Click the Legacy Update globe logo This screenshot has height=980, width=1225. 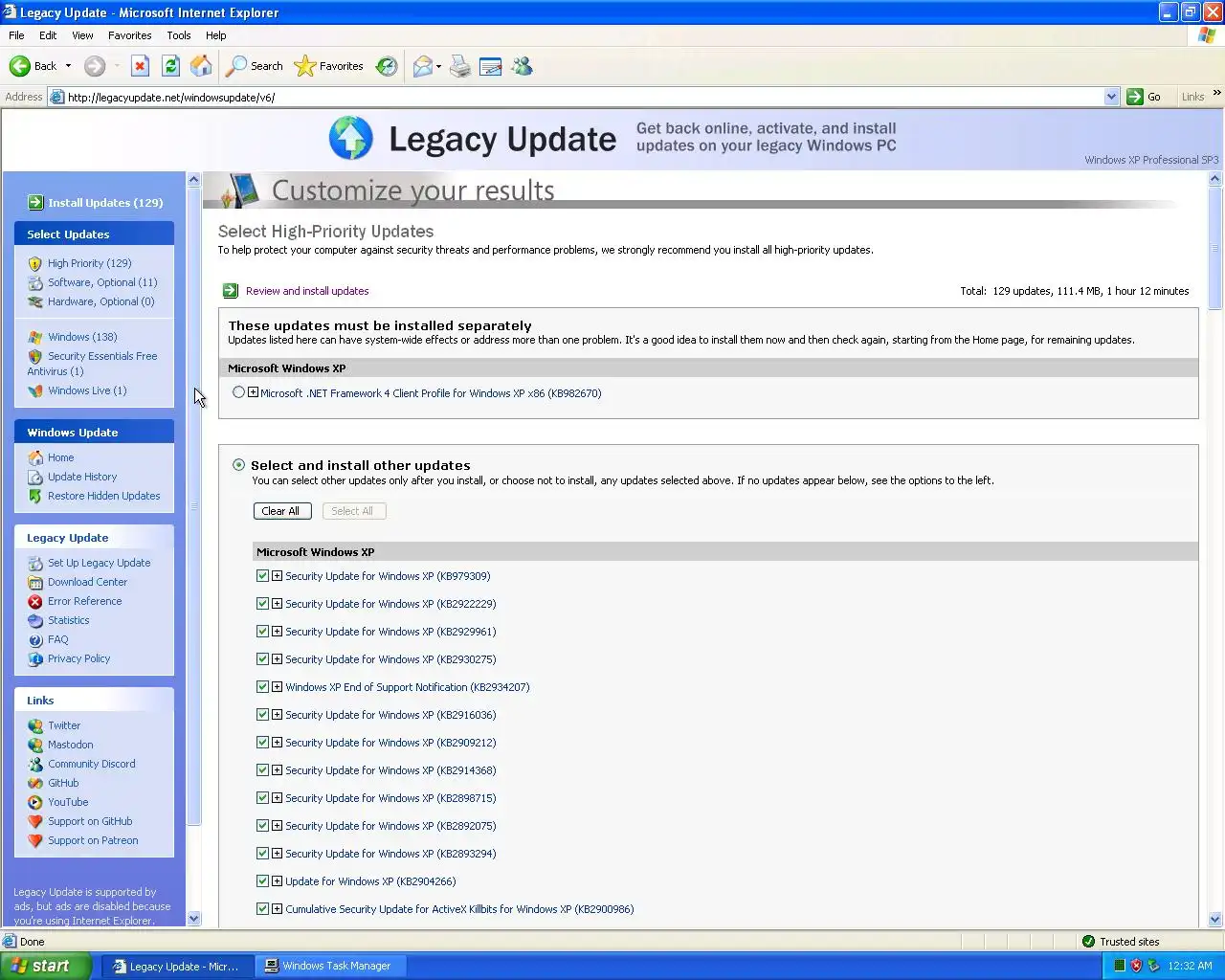click(x=351, y=139)
